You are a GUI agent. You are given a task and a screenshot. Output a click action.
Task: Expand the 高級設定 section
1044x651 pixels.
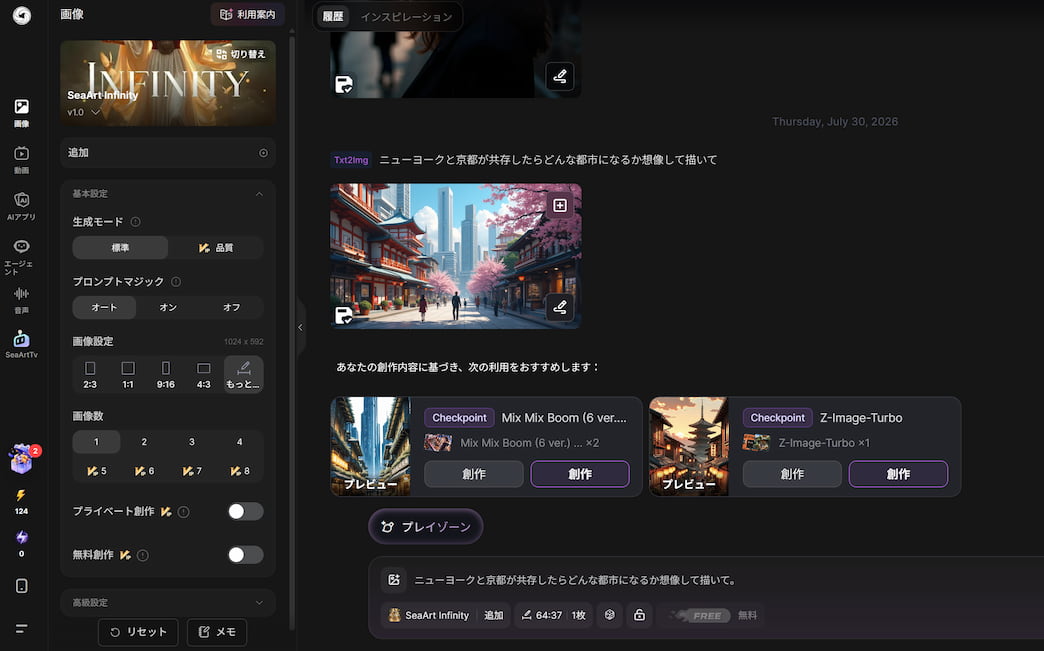click(x=259, y=602)
